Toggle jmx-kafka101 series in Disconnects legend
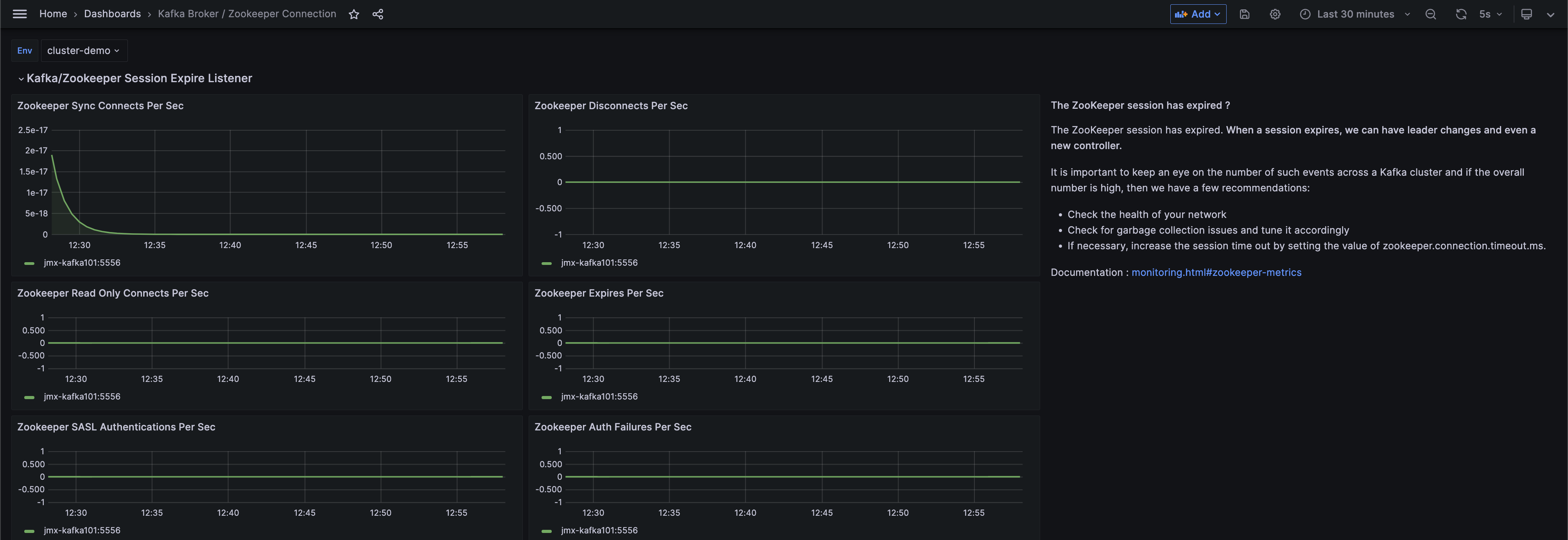 [x=599, y=263]
